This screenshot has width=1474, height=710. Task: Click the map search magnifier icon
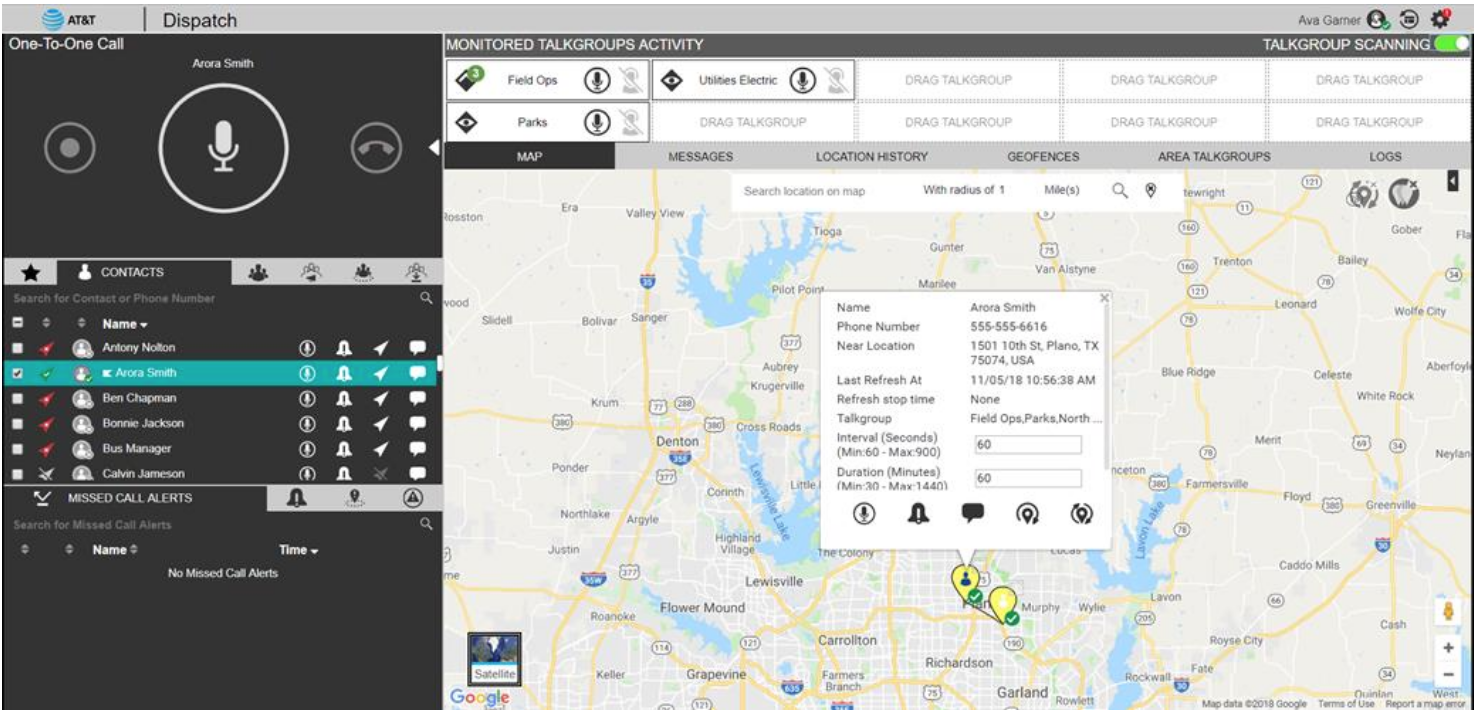tap(1120, 190)
